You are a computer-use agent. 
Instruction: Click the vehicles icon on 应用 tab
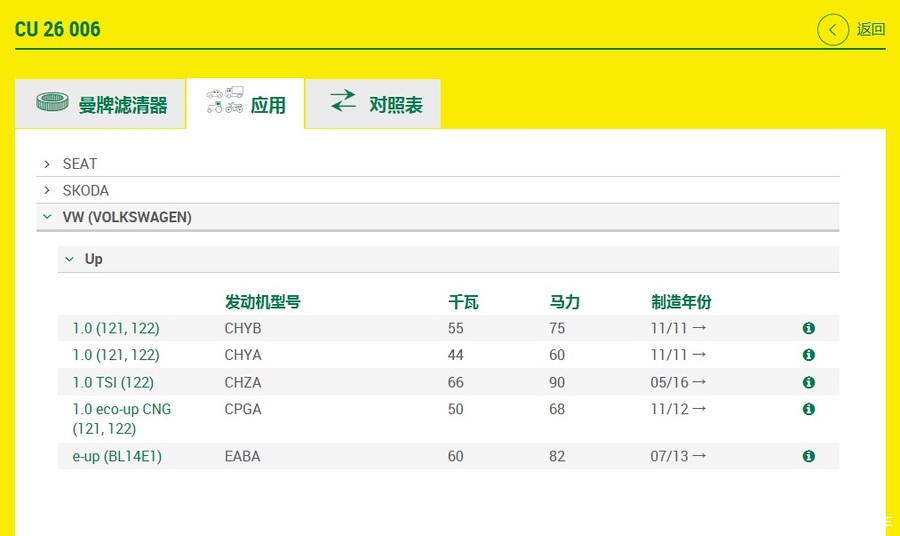[x=225, y=100]
